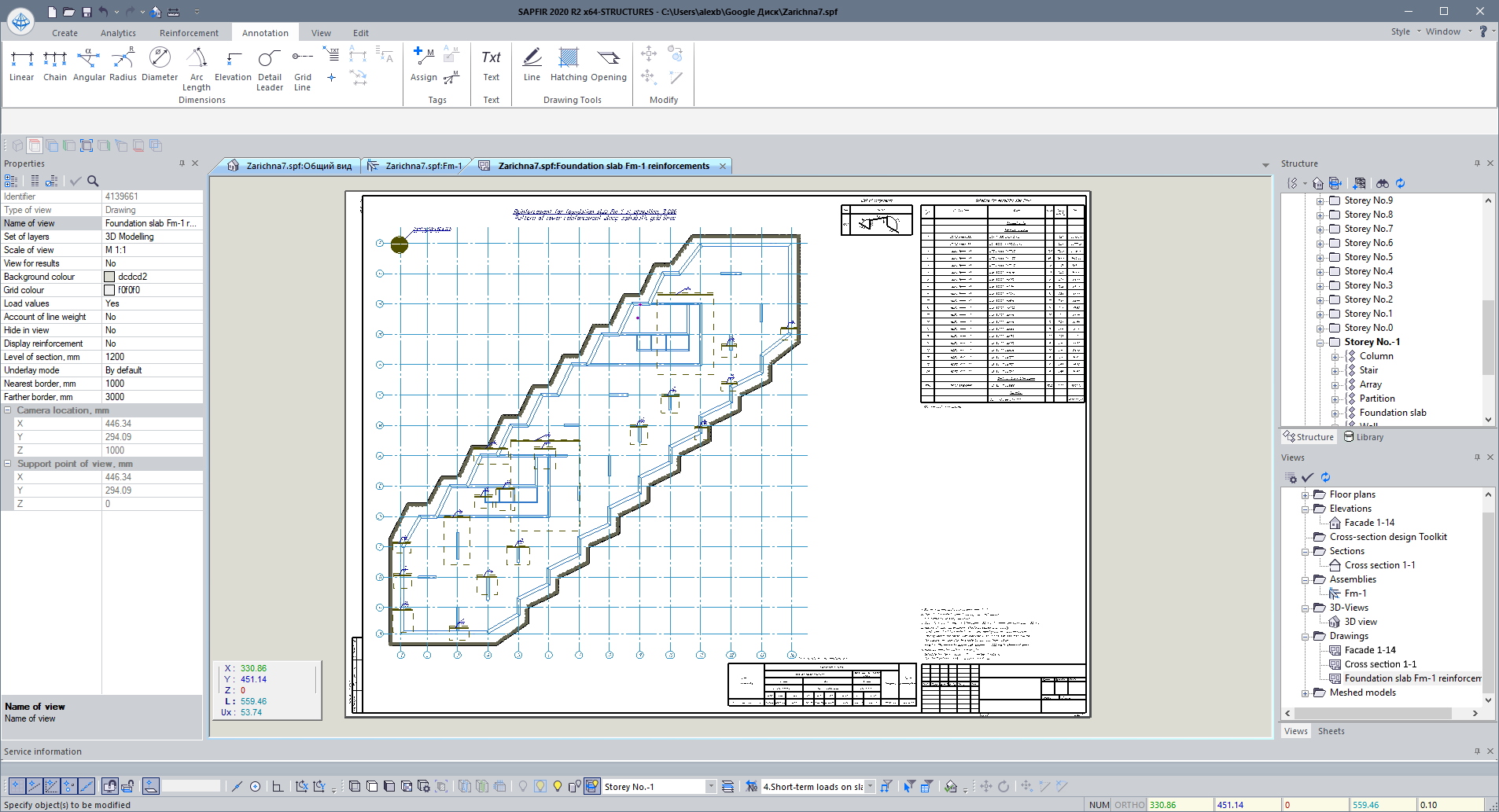Open the Fm-1 assembly view
Viewport: 1499px width, 812px height.
coord(1354,593)
